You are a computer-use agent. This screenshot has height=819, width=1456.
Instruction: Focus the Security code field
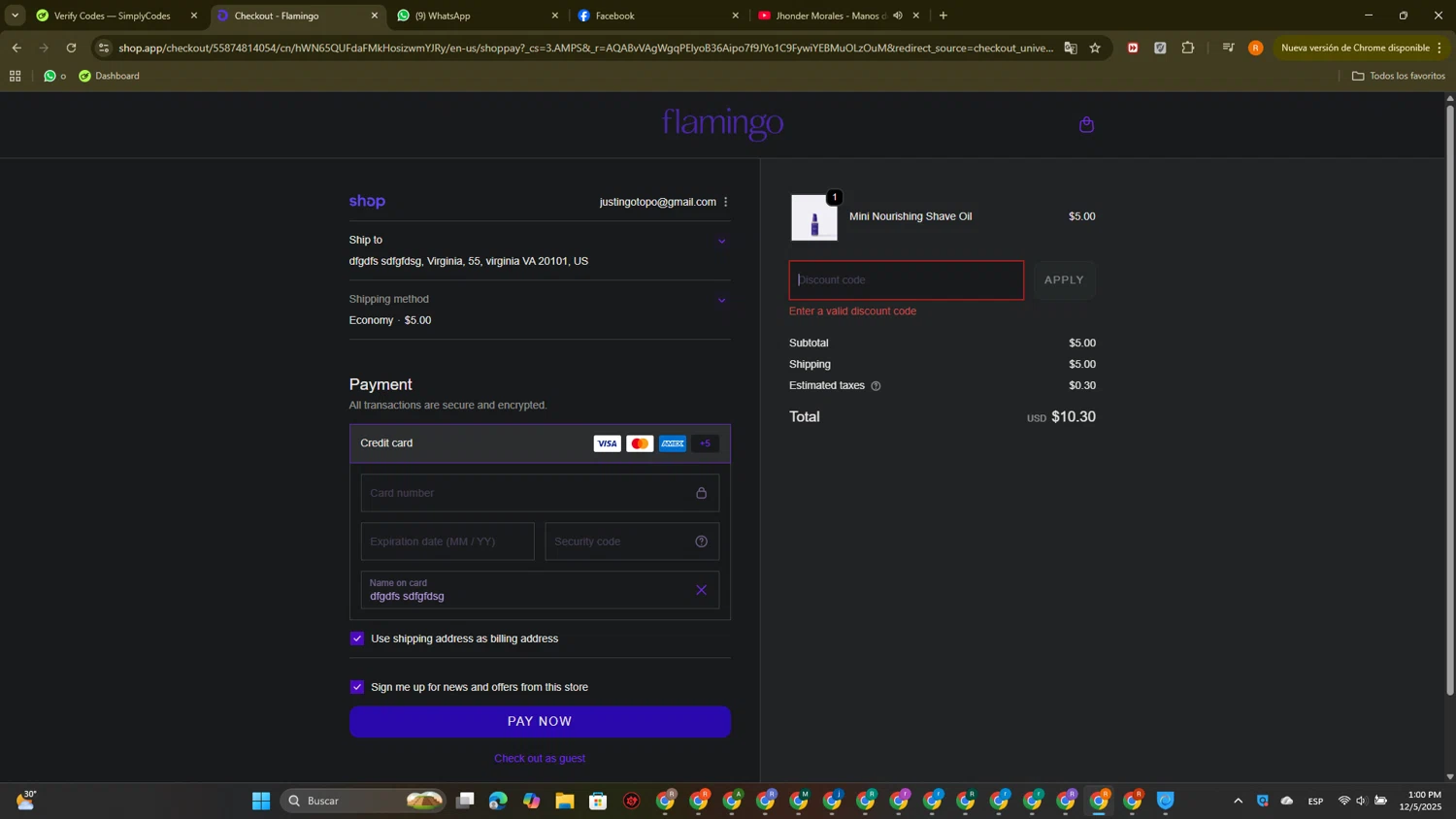(x=632, y=541)
